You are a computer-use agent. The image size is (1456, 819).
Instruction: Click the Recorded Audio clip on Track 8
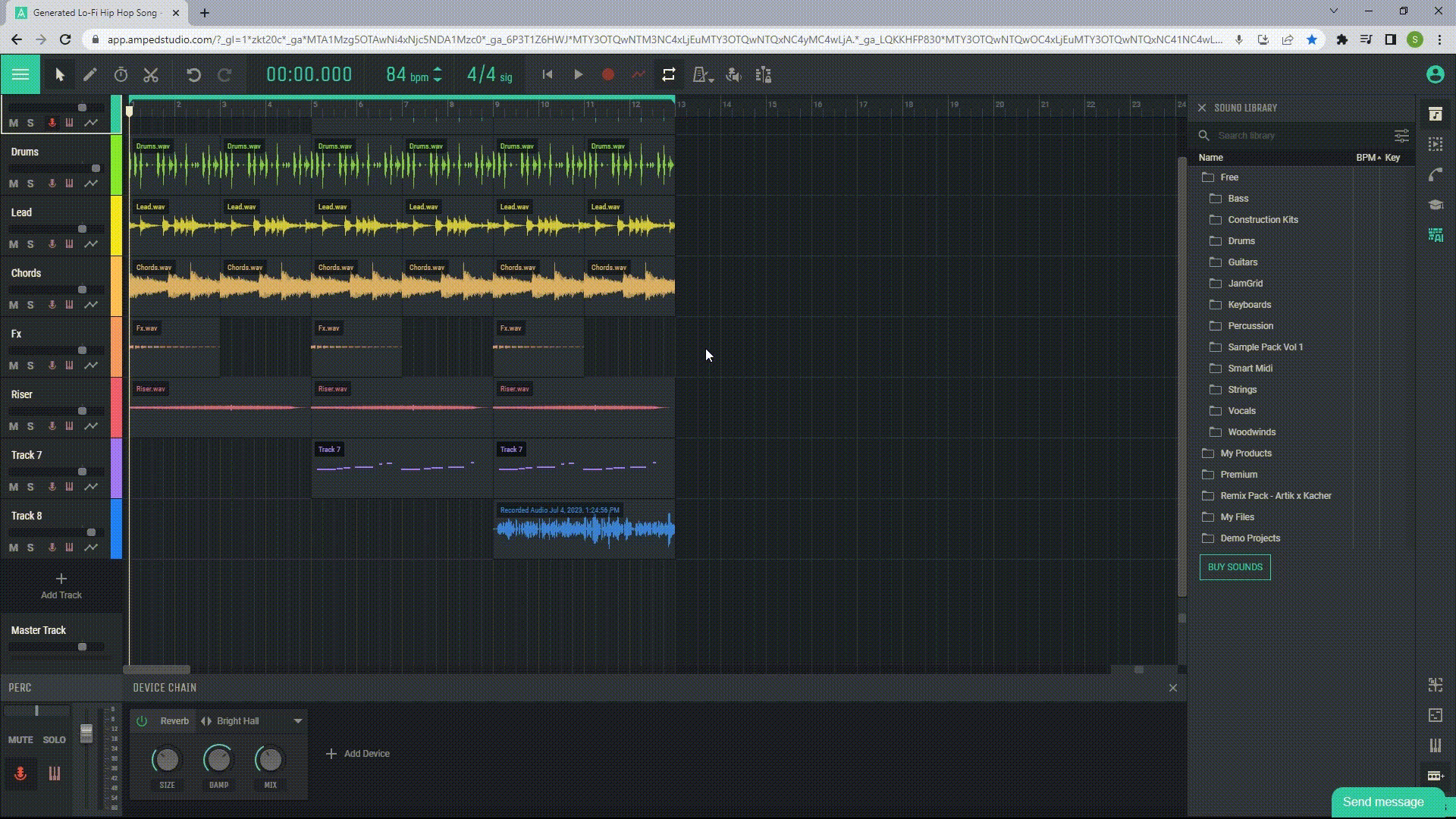tap(584, 528)
